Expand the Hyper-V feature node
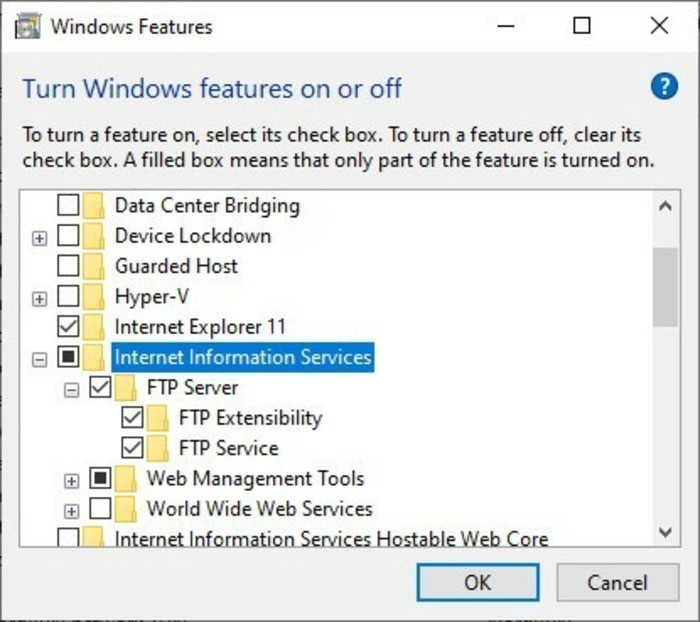This screenshot has width=700, height=622. click(x=40, y=298)
